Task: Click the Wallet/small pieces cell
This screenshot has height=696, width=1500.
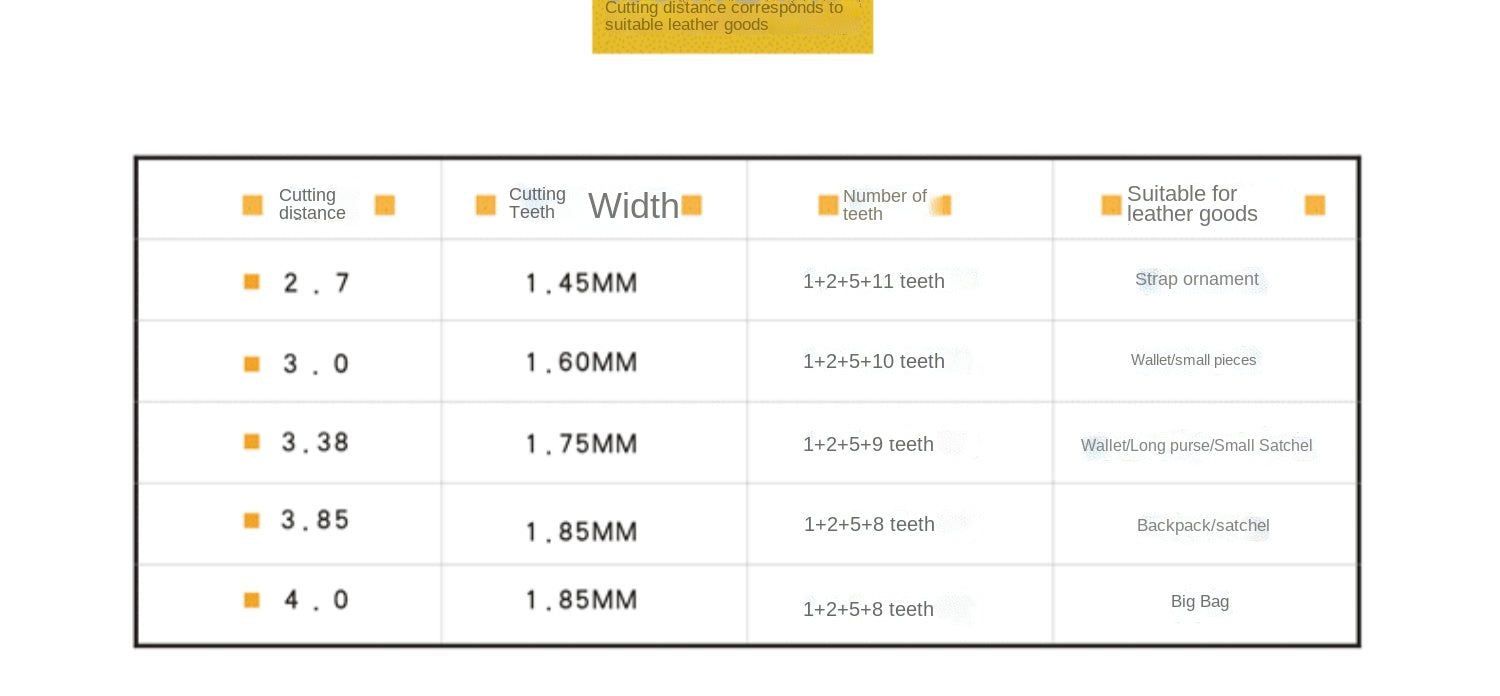Action: (x=1193, y=360)
